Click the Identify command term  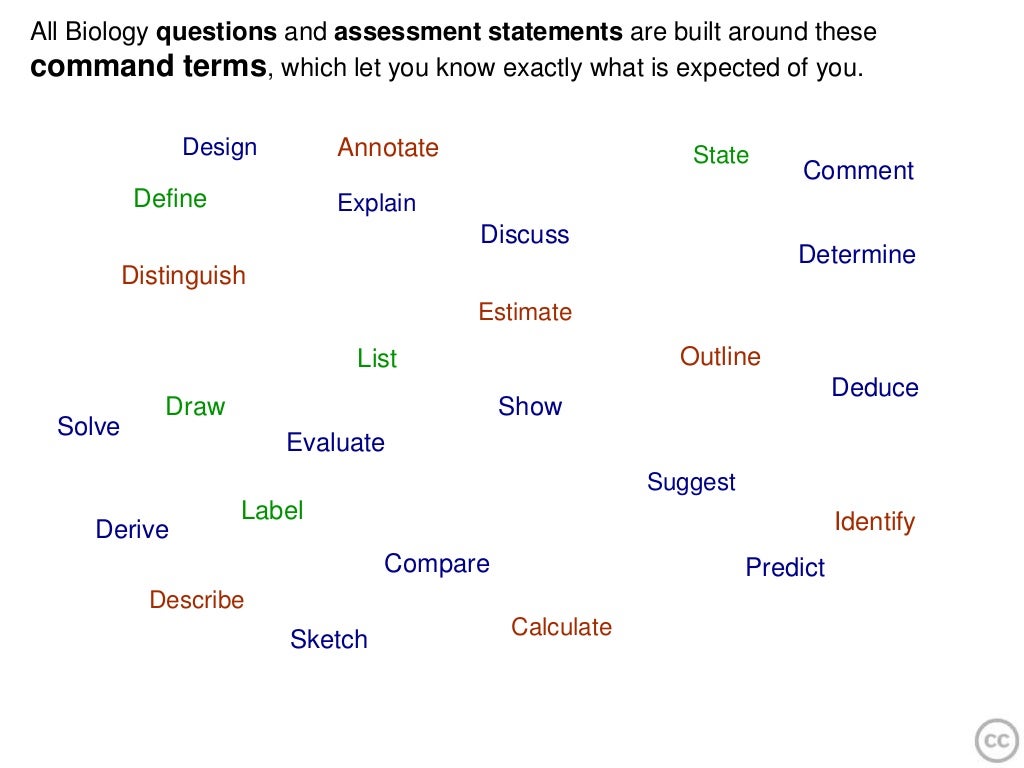875,522
